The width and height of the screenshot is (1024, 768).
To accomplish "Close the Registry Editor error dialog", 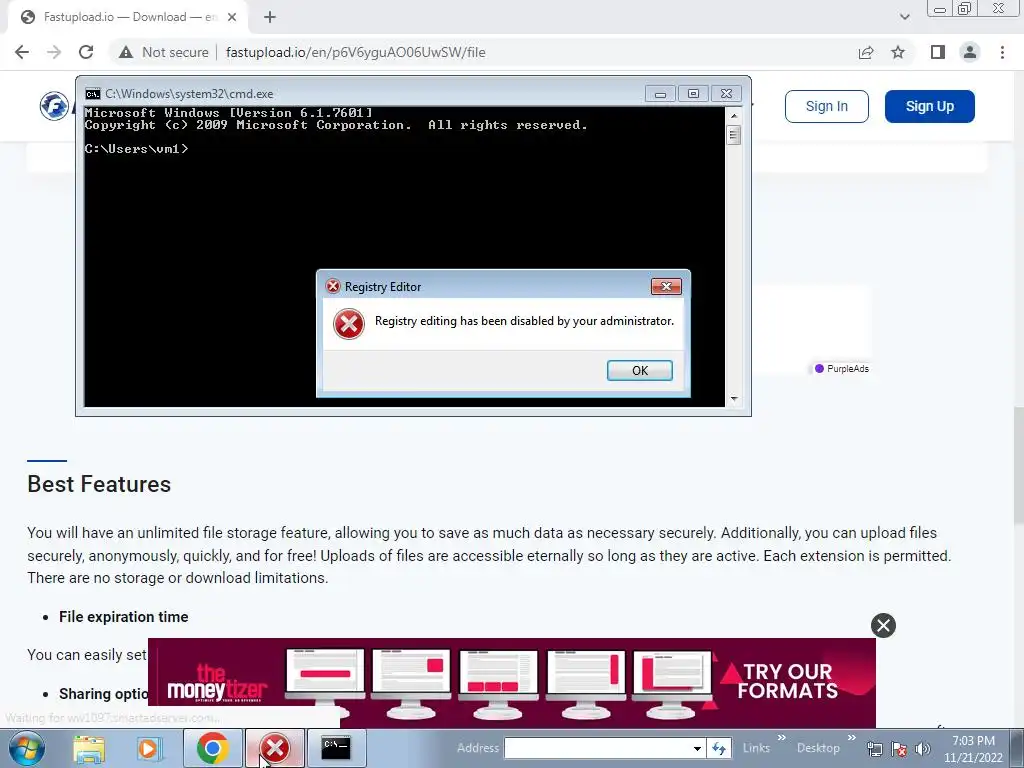I will tap(666, 286).
